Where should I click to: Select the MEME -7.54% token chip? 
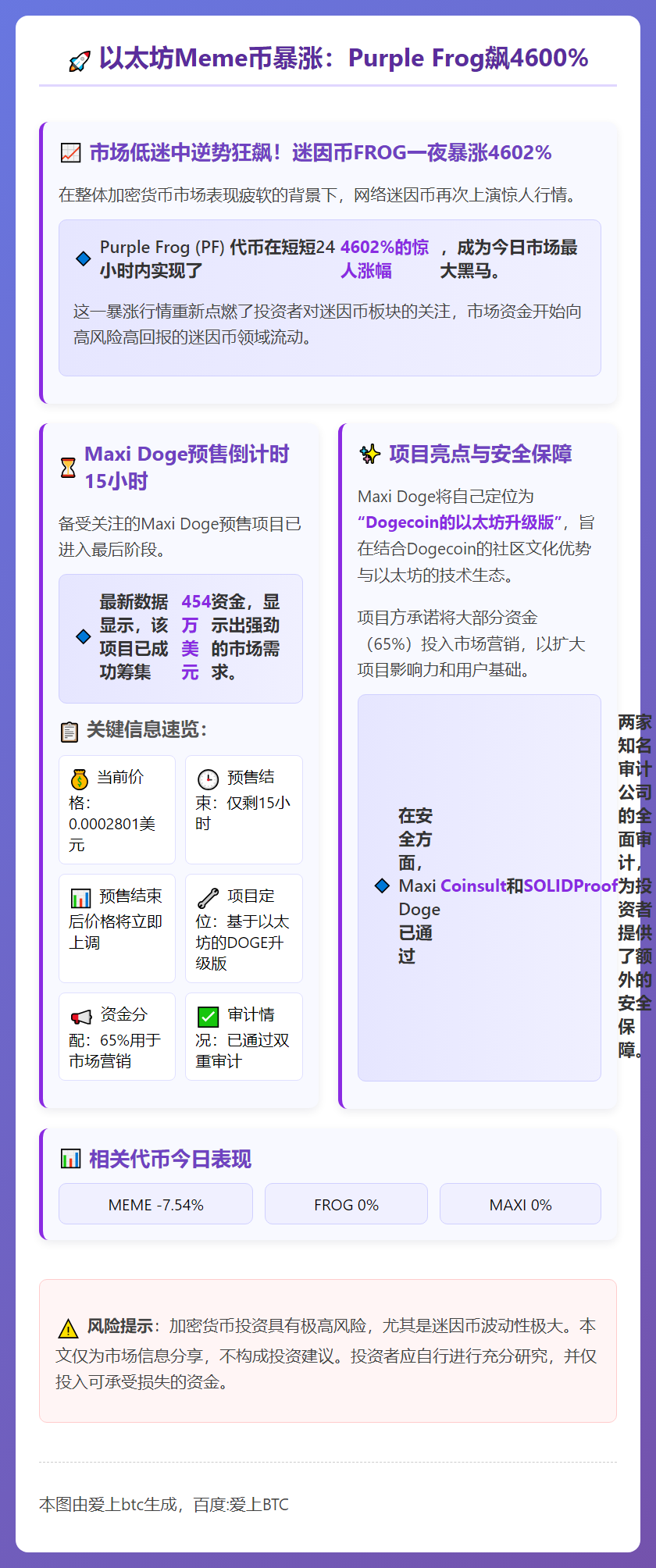pos(155,1204)
